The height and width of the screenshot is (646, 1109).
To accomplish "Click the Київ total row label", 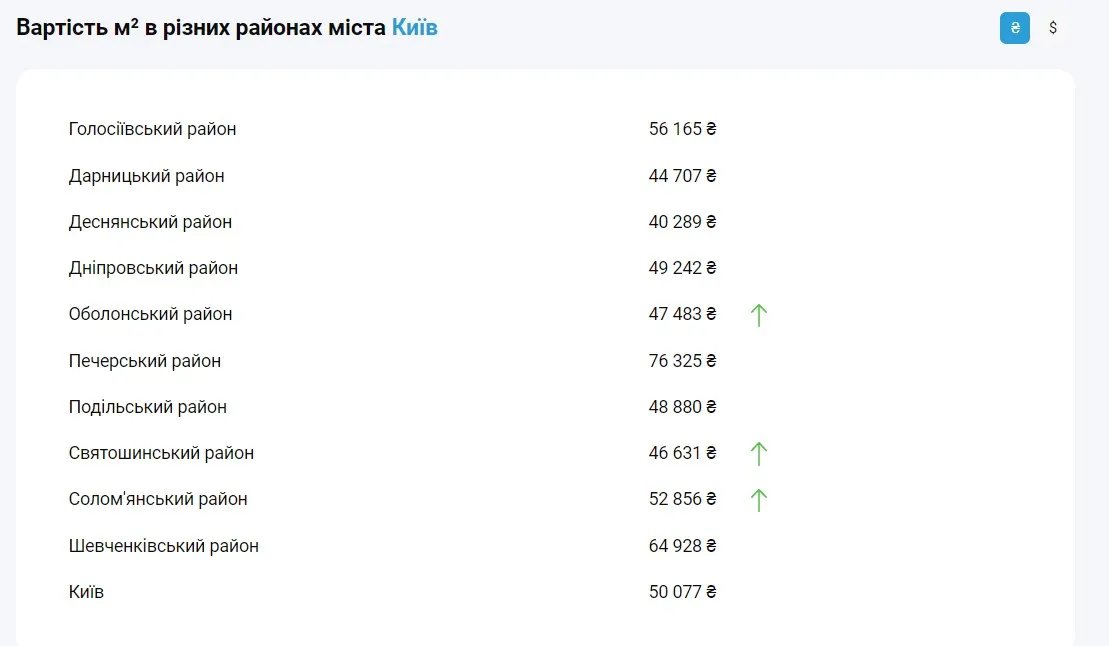I will (86, 592).
